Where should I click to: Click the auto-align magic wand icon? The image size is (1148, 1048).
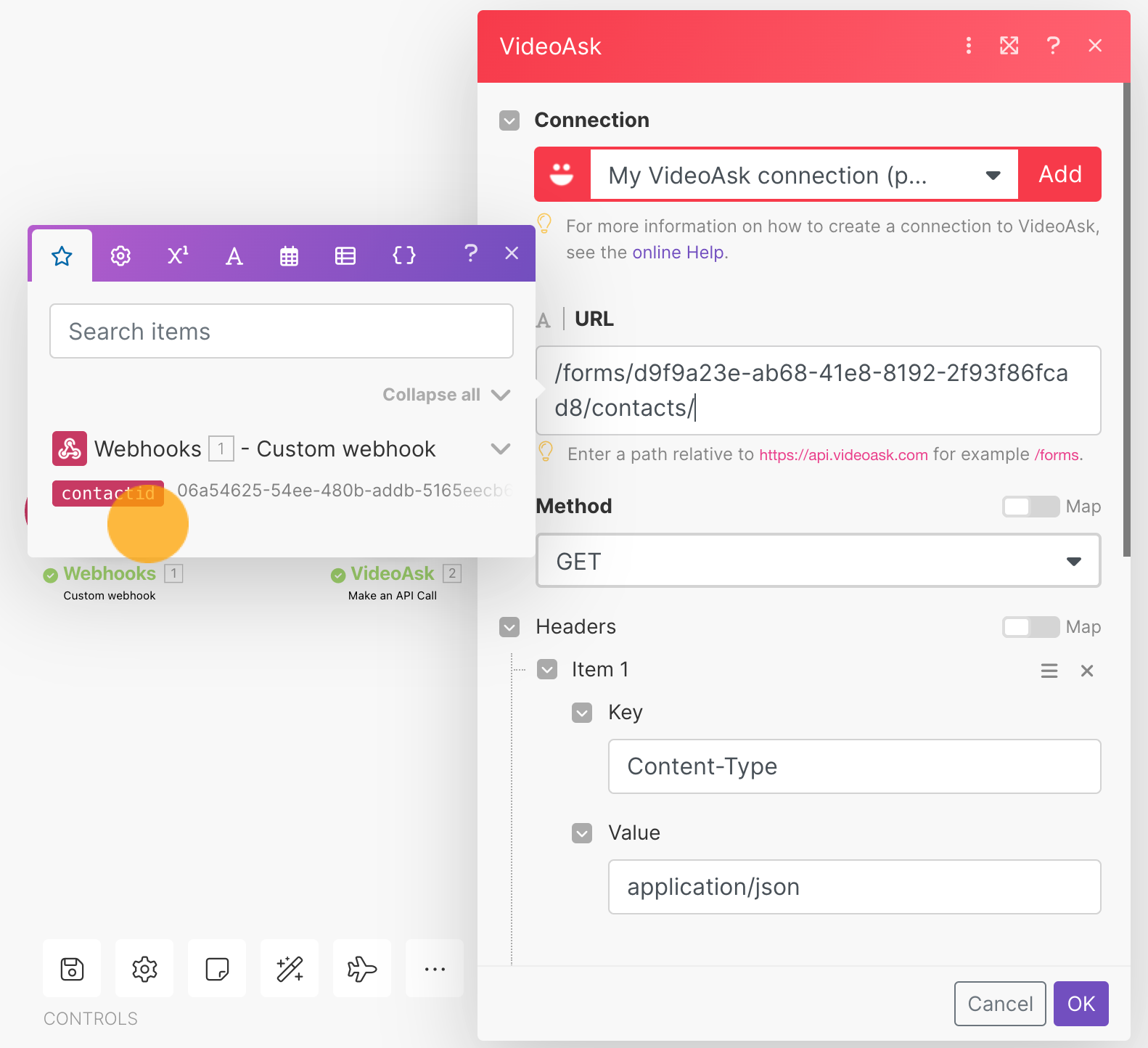pos(290,968)
